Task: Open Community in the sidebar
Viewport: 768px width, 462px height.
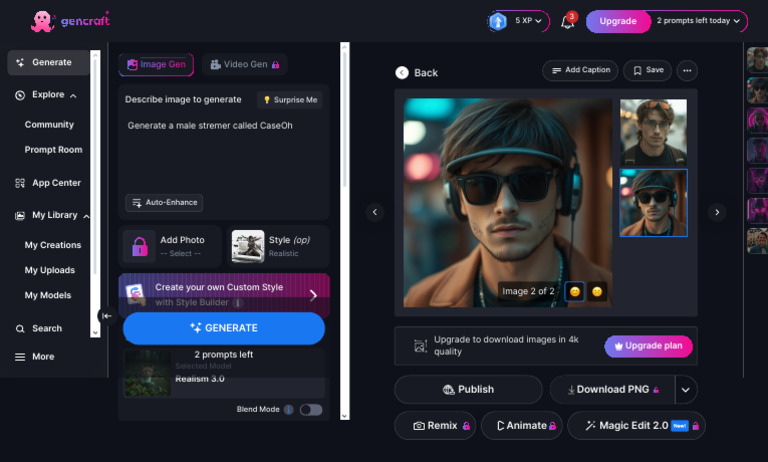Action: (x=49, y=125)
